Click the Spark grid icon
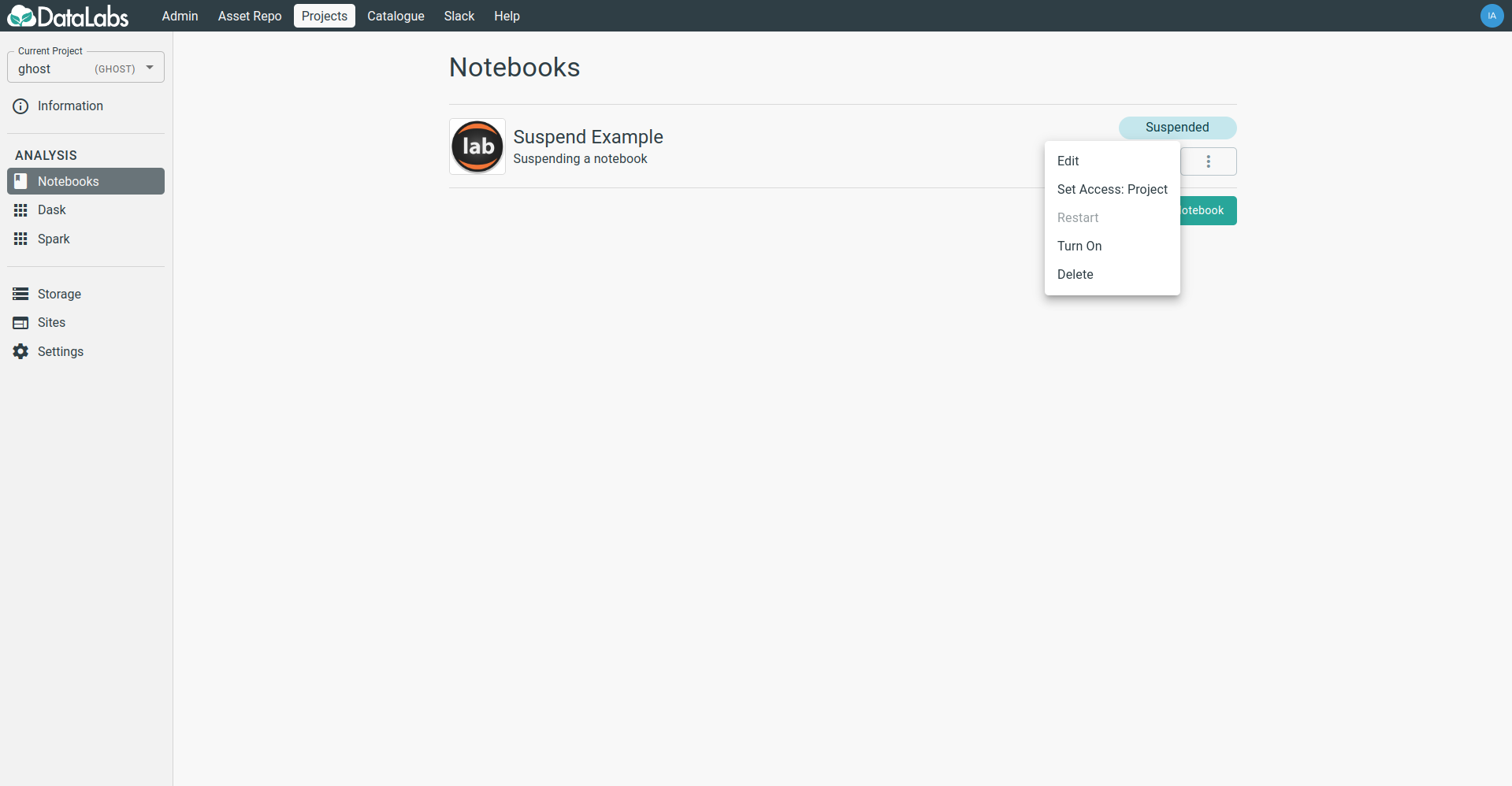Viewport: 1512px width, 786px height. pos(20,239)
